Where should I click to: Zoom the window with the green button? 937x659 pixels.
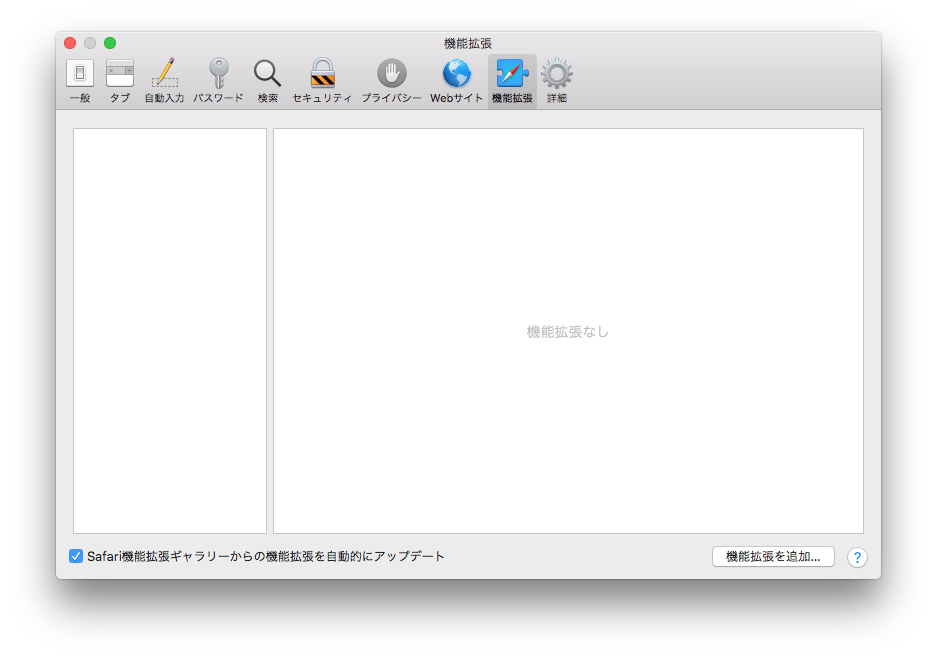(x=110, y=43)
